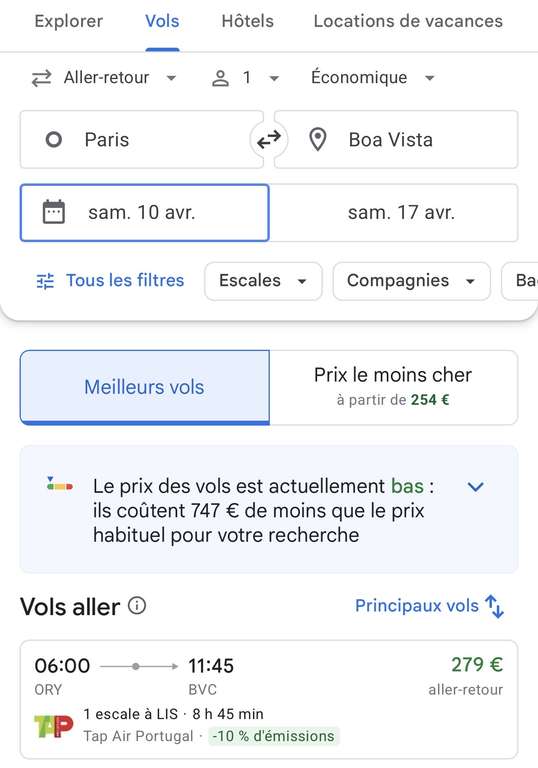The height and width of the screenshot is (768, 538).
Task: Swap origin and destination with the arrows icon
Action: (269, 140)
